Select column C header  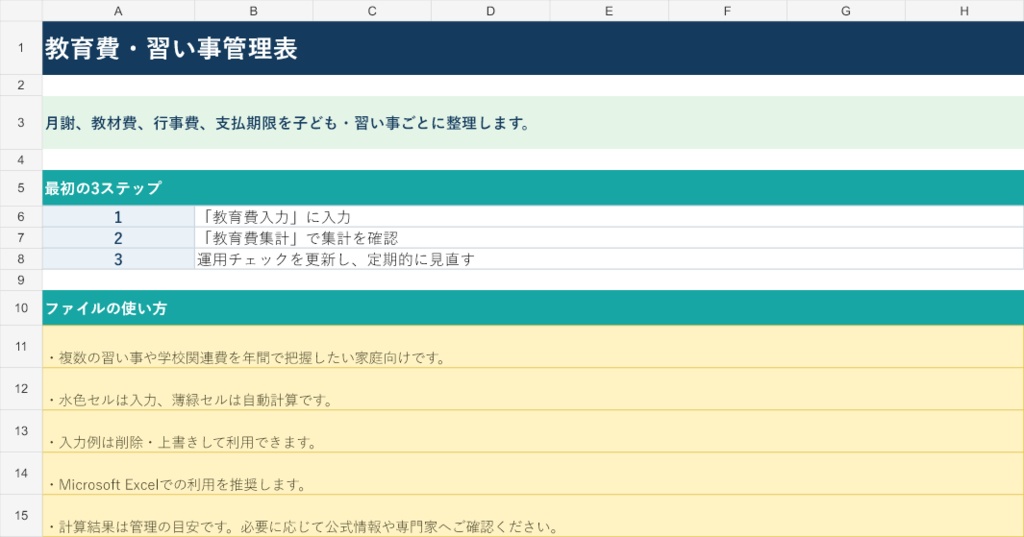point(372,10)
